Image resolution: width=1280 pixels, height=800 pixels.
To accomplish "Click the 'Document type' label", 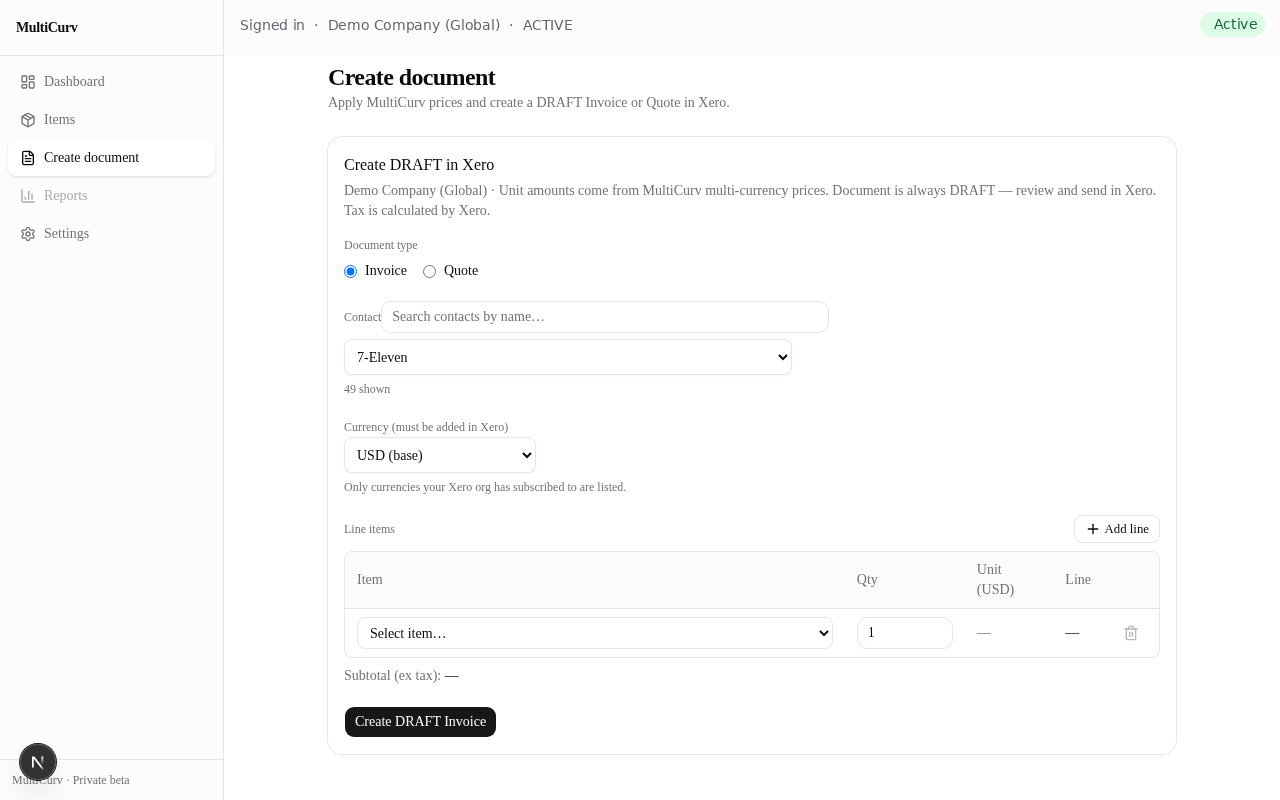I will (x=381, y=245).
